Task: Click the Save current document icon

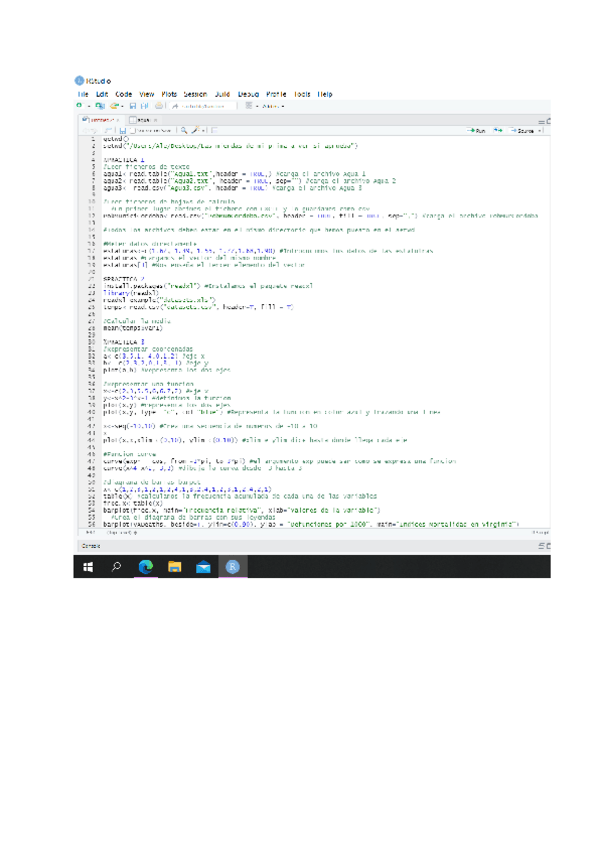Action: (x=133, y=105)
